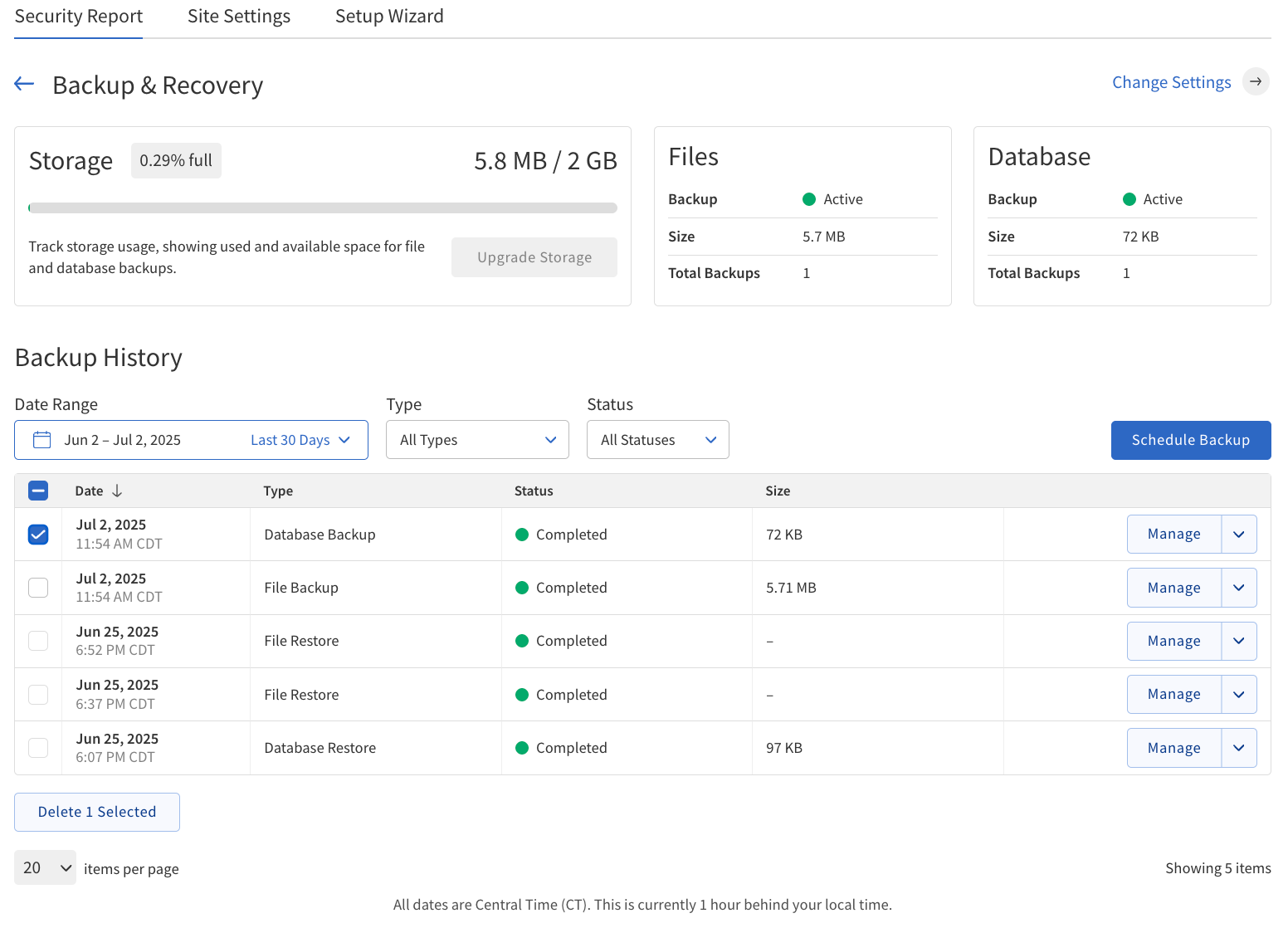This screenshot has width=1288, height=928.
Task: Open the All Statuses dropdown
Action: click(x=658, y=440)
